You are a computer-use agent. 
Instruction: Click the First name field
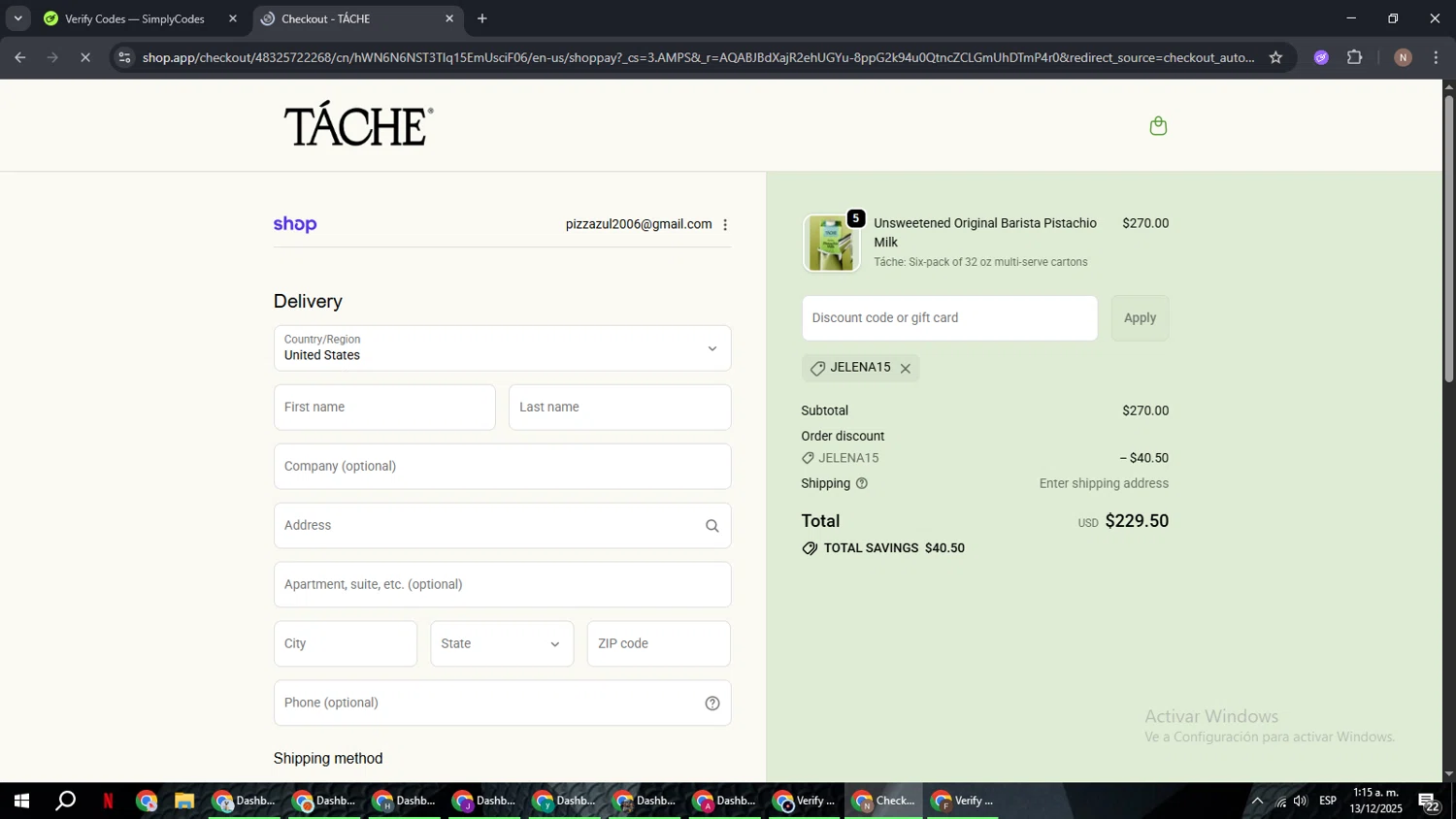pos(384,408)
